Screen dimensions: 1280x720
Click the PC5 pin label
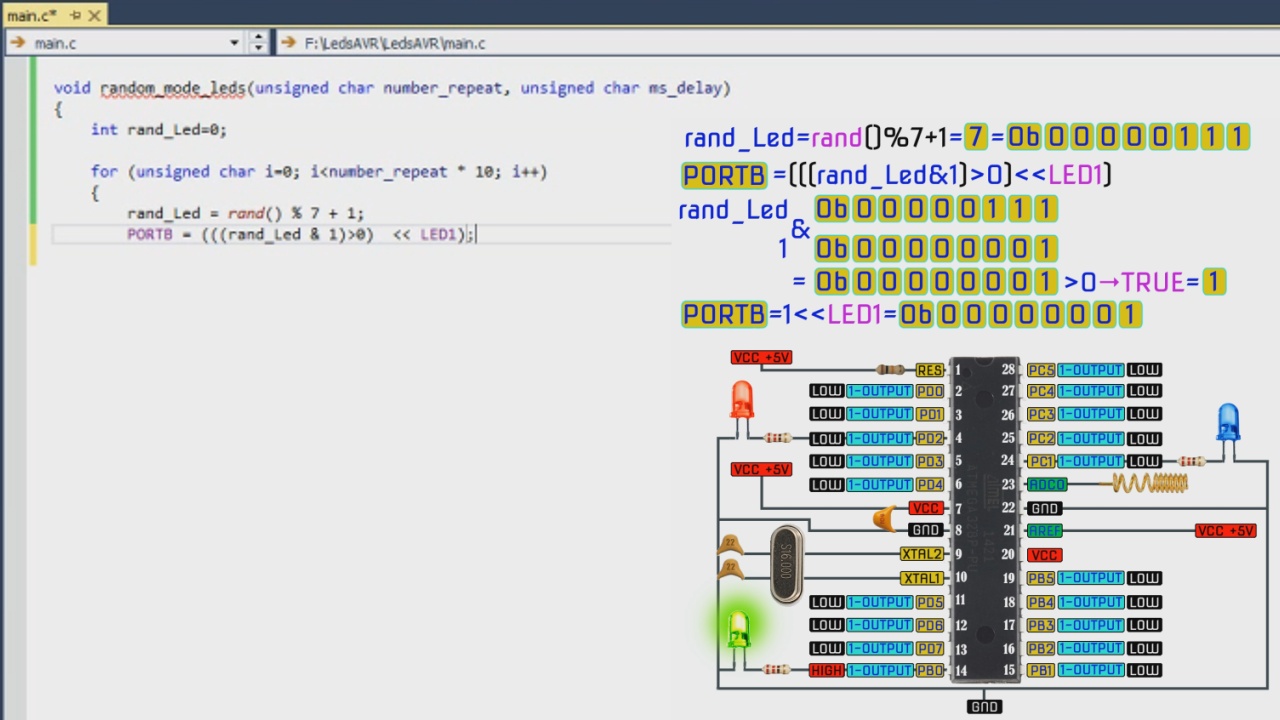1041,370
